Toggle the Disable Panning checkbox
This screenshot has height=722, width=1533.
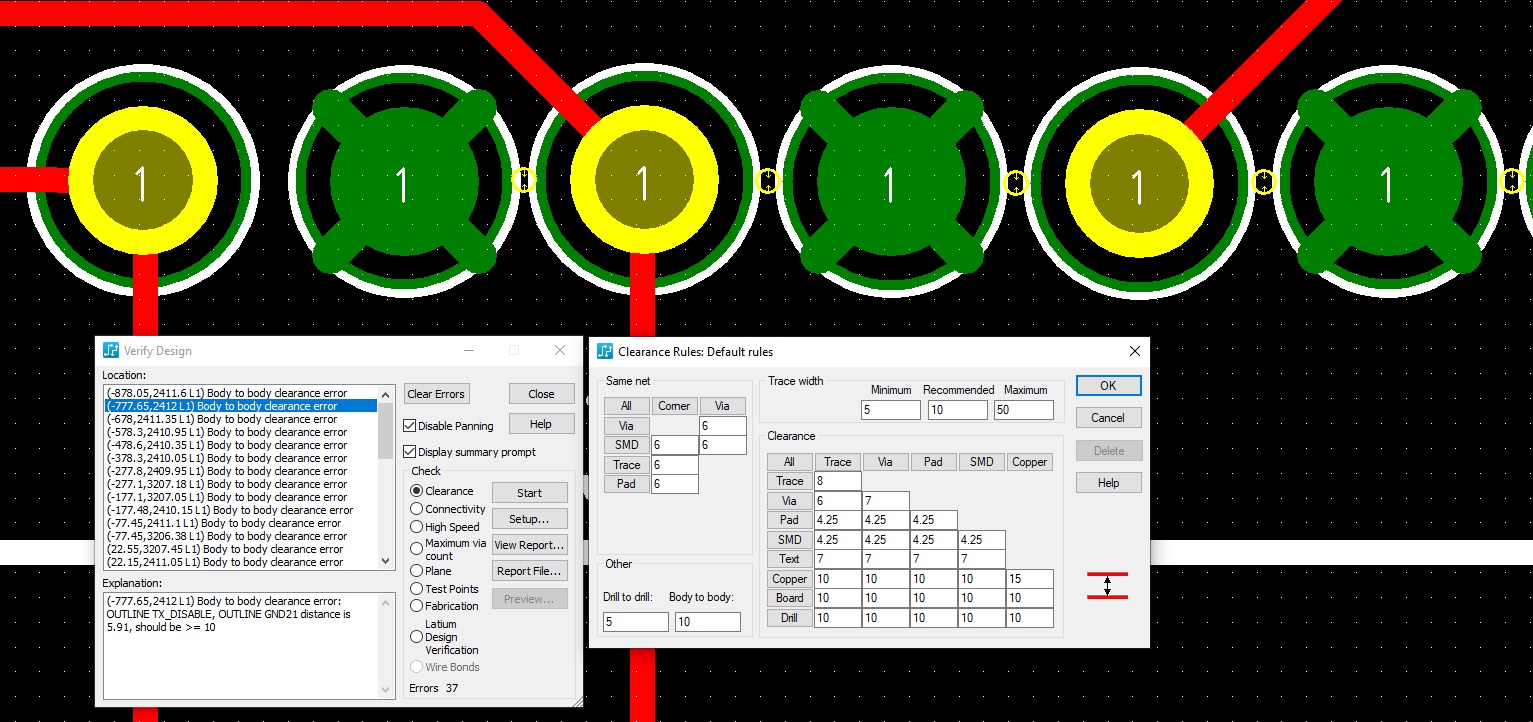tap(410, 426)
